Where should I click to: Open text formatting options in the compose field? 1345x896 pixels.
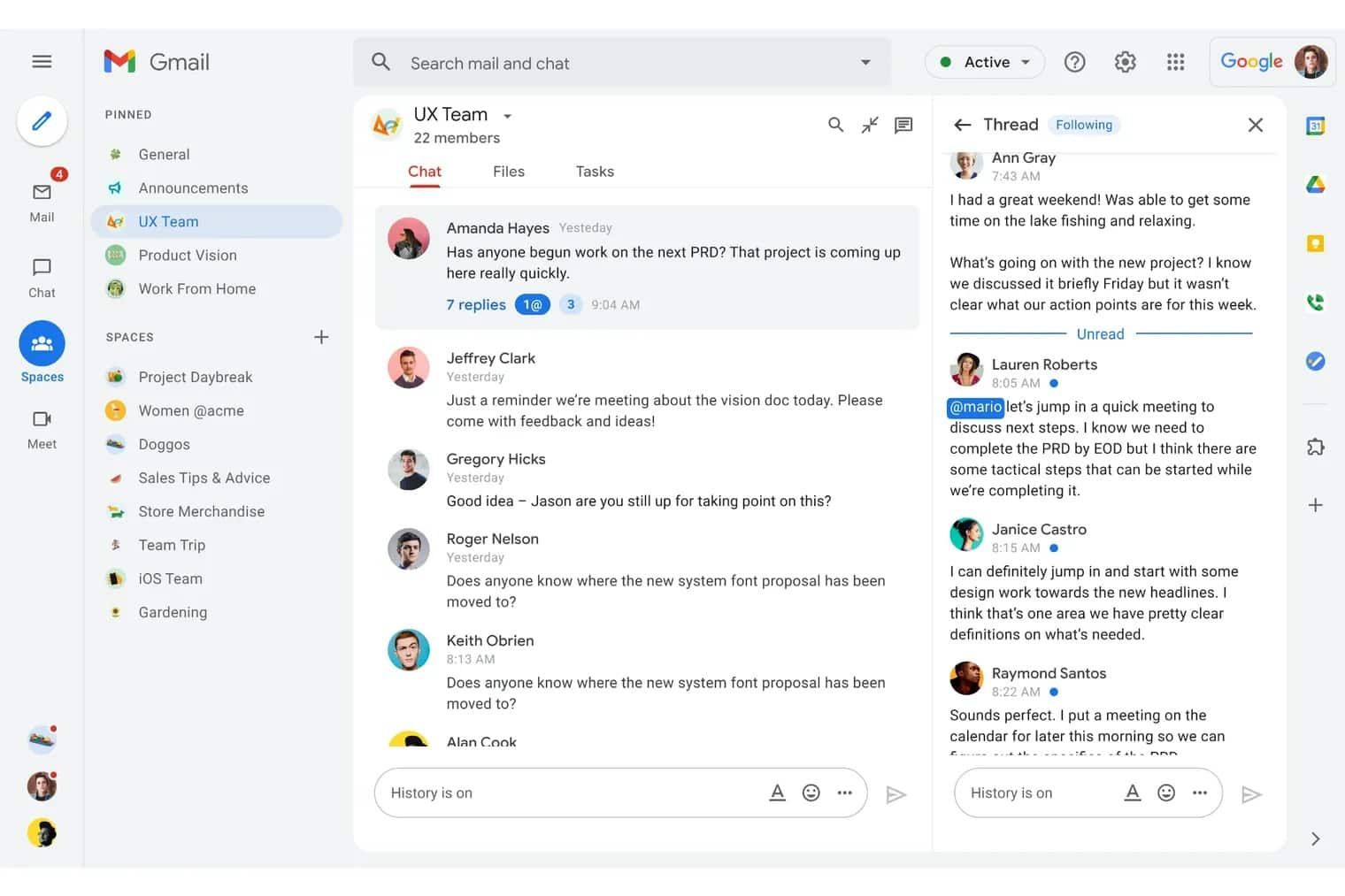tap(777, 793)
